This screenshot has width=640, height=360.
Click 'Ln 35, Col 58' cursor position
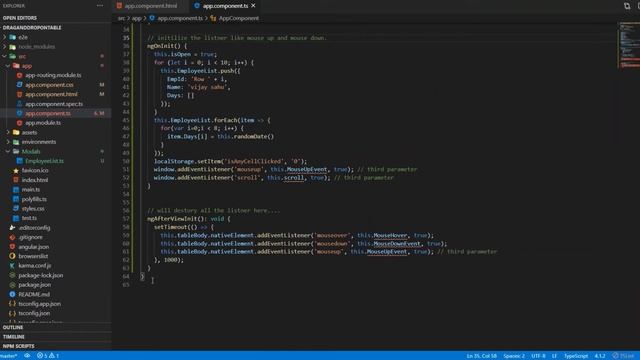482,356
